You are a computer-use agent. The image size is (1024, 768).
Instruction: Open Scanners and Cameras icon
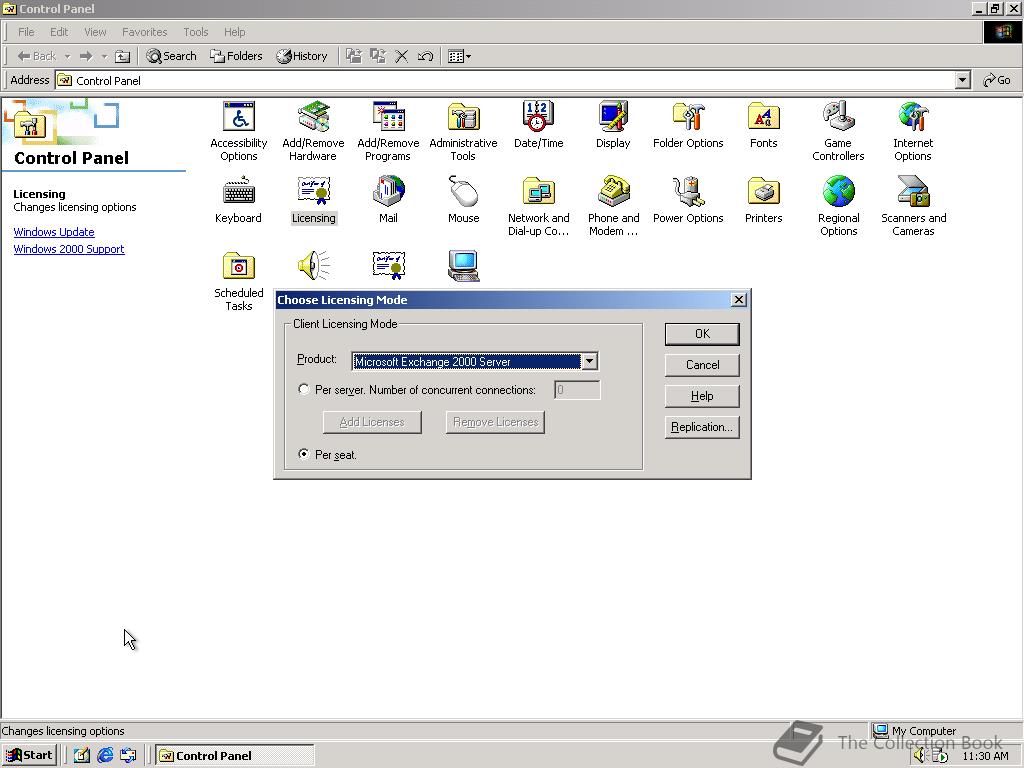pyautogui.click(x=913, y=206)
